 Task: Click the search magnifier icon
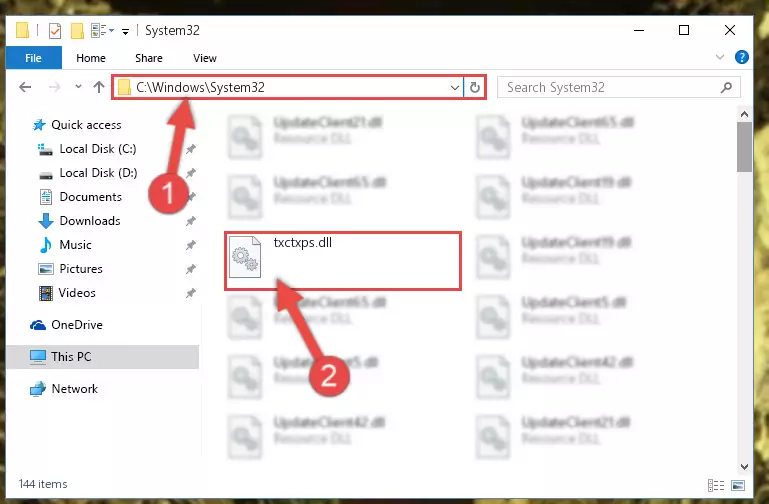pyautogui.click(x=726, y=87)
